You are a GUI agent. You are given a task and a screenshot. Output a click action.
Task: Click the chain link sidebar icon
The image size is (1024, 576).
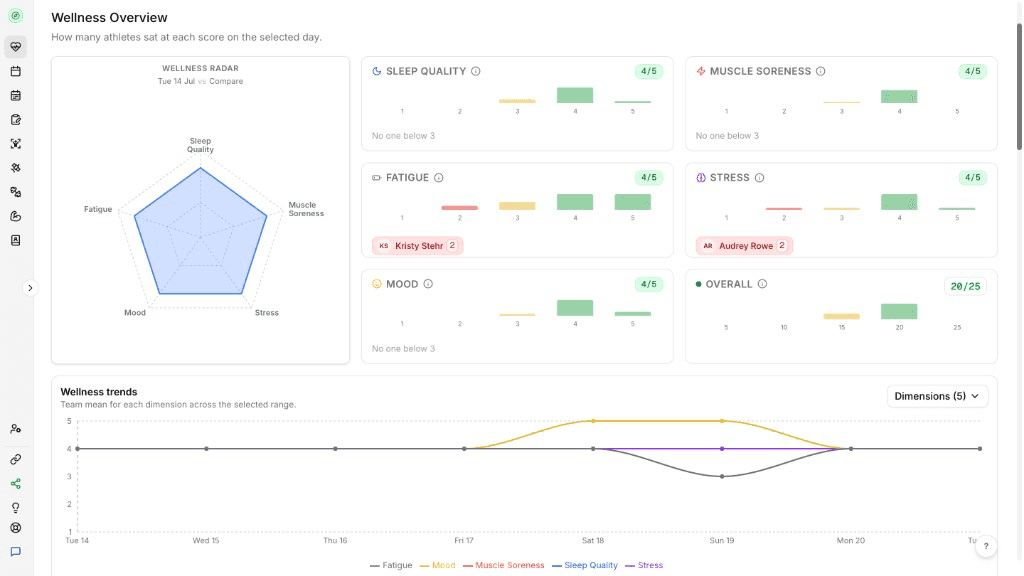[16, 460]
